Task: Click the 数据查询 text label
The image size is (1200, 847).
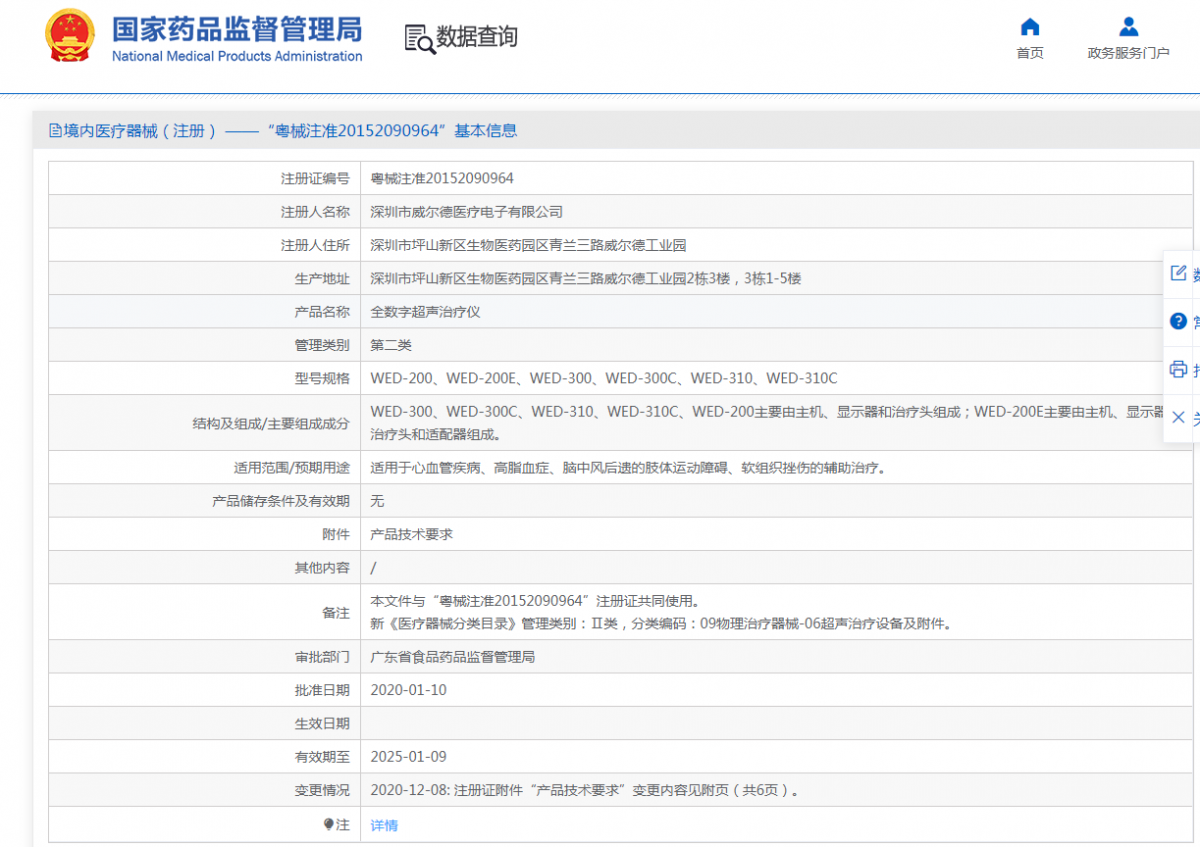Action: 475,37
